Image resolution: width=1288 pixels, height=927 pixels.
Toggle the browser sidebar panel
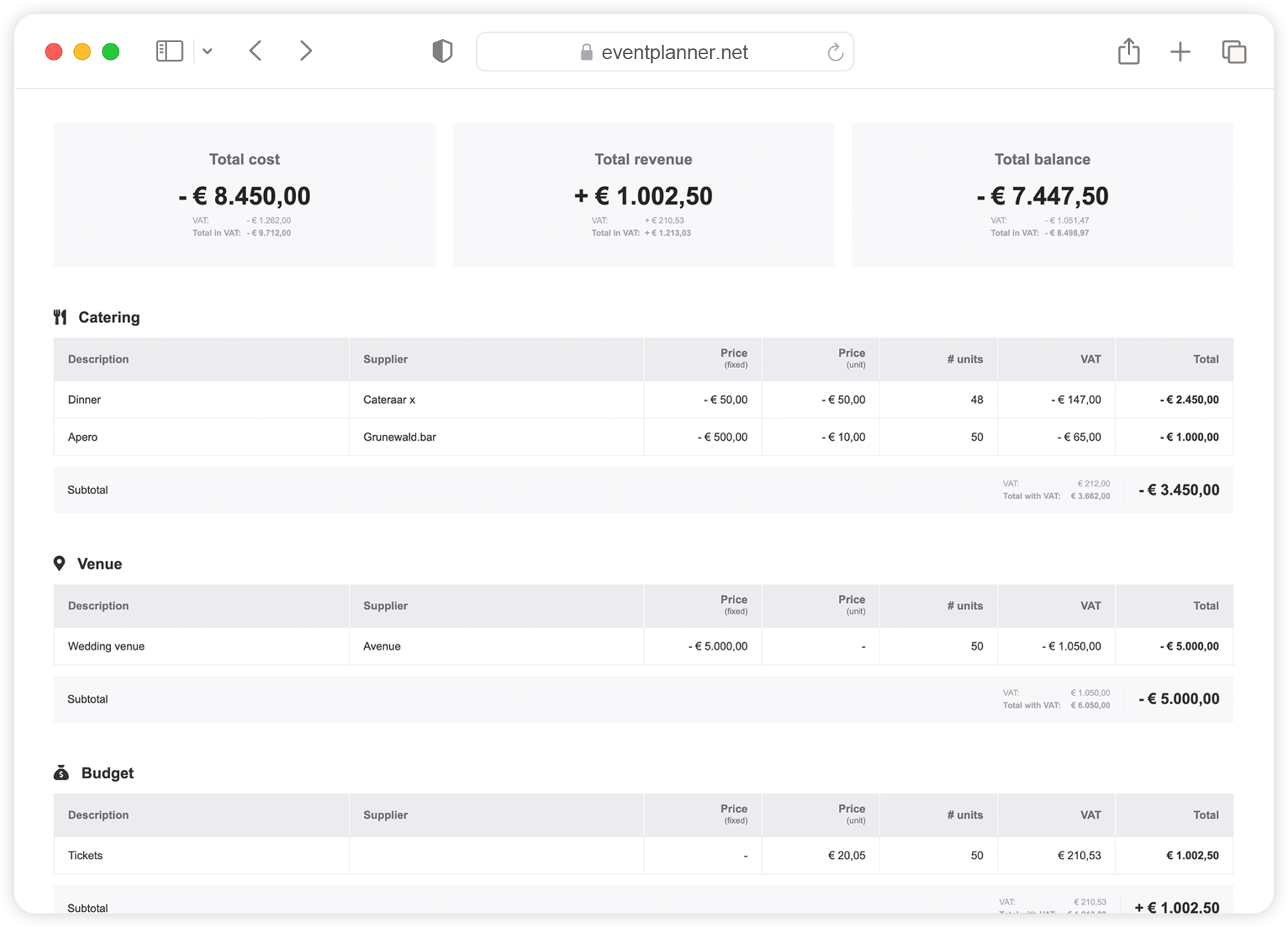169,51
